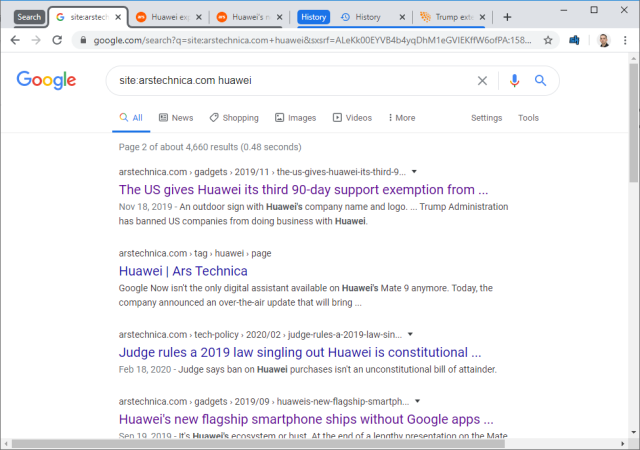Open Huawei | Ars Technica result
The width and height of the screenshot is (640, 450).
click(x=183, y=271)
